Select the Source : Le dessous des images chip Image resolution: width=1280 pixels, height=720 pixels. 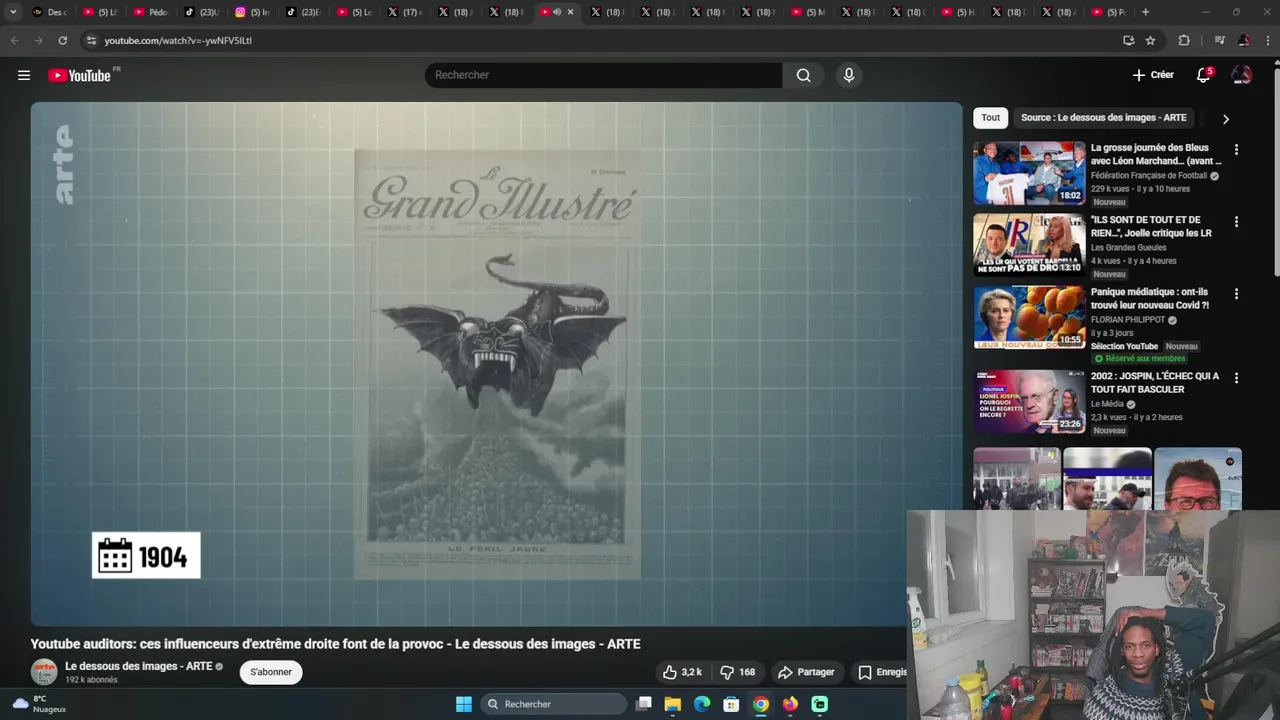pyautogui.click(x=1103, y=118)
